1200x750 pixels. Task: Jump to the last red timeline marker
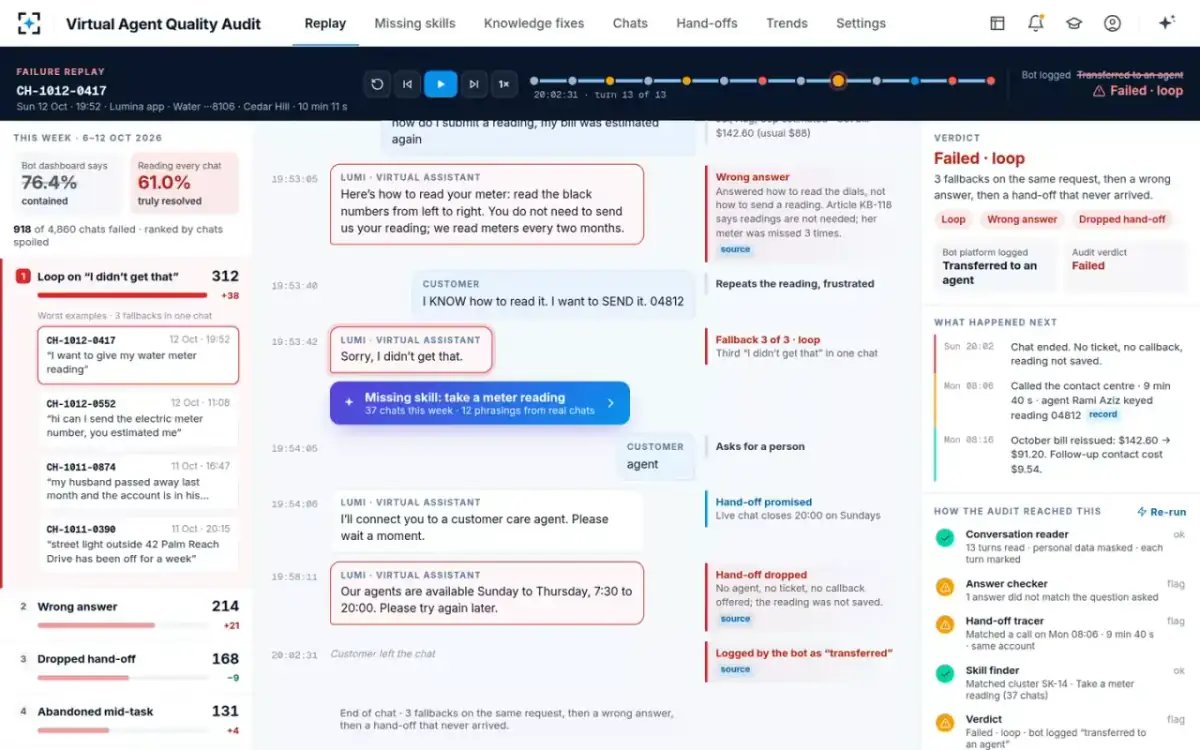tap(991, 81)
